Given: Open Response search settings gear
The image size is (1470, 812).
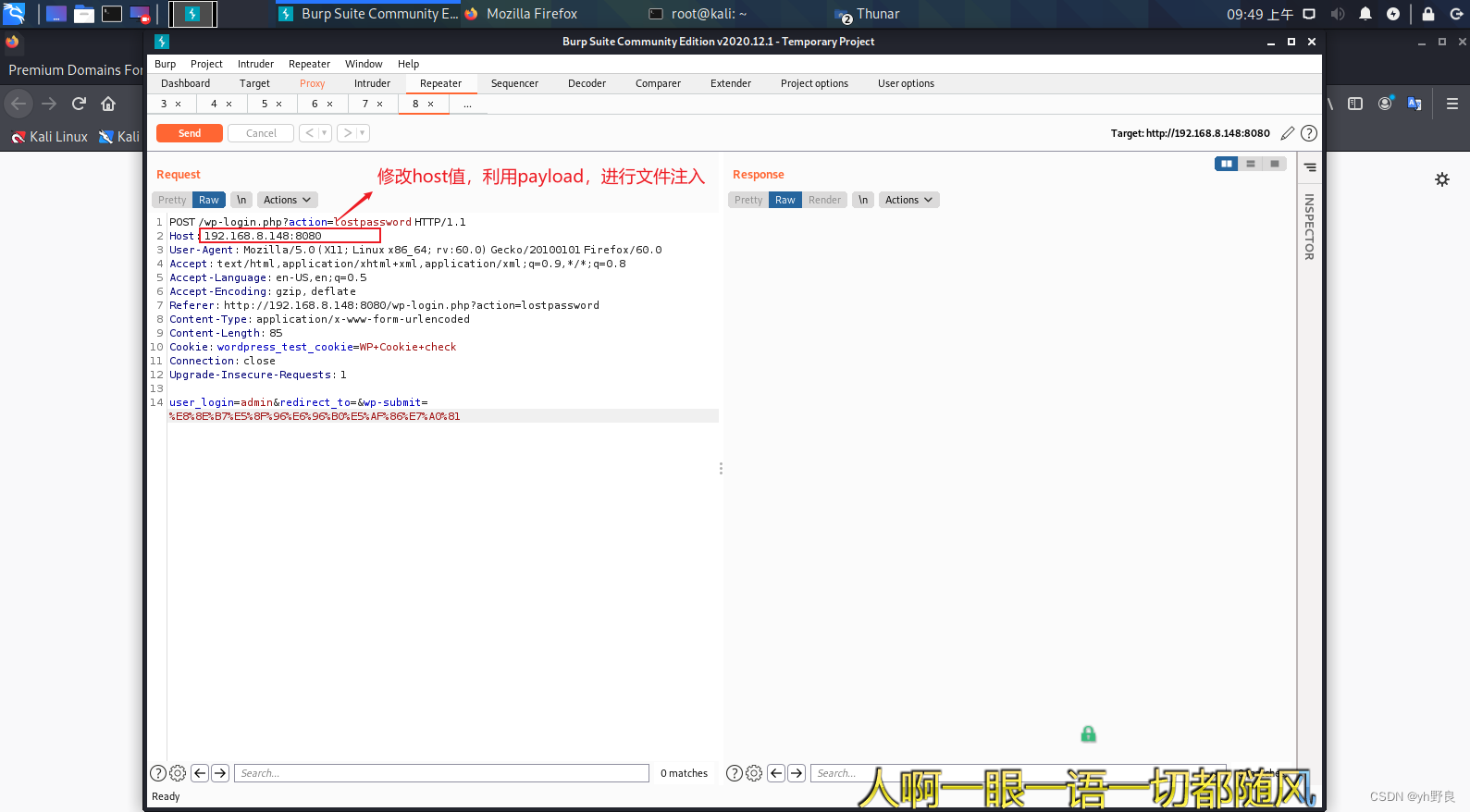Looking at the screenshot, I should point(754,773).
